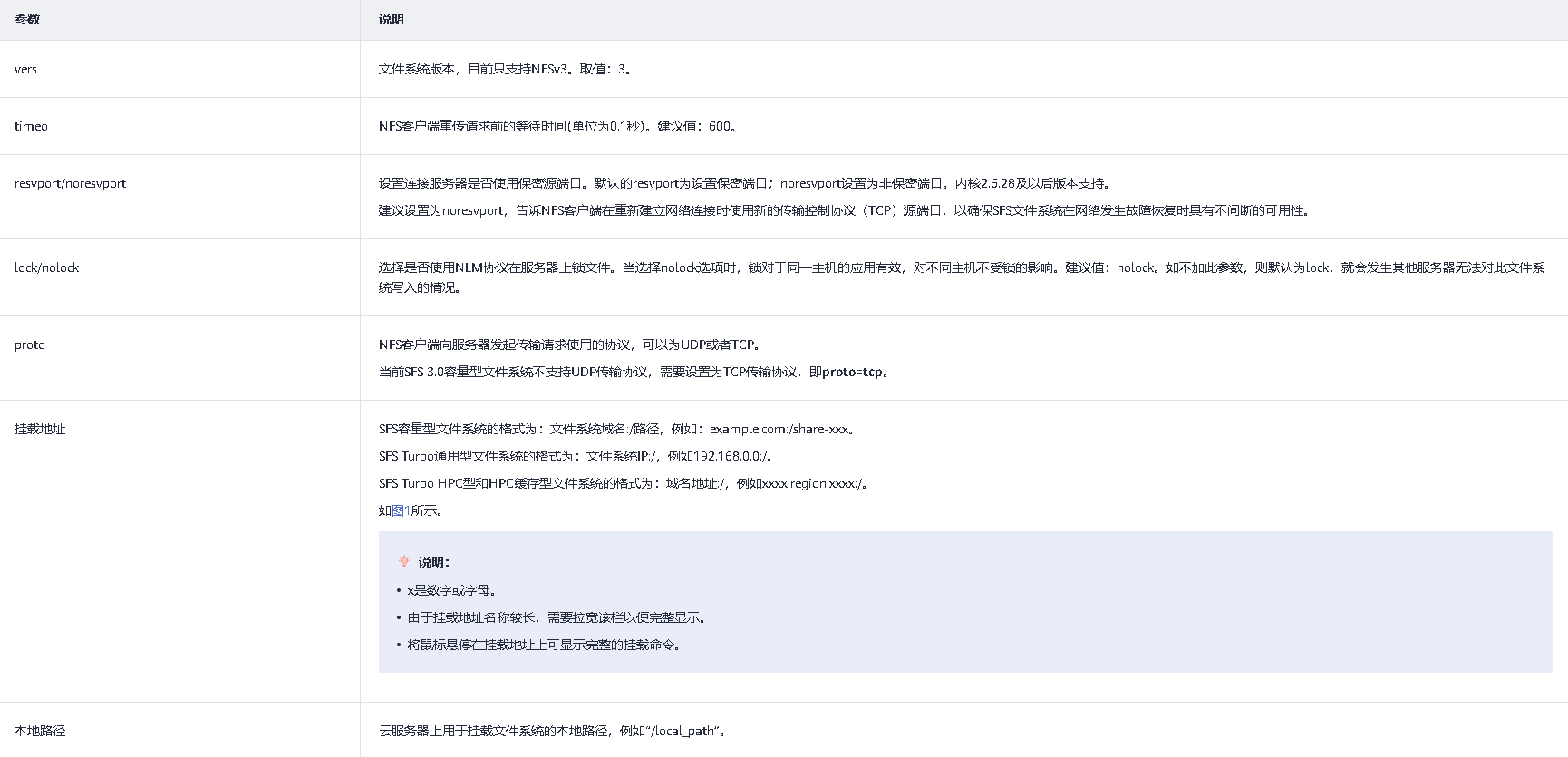The width and height of the screenshot is (1568, 757).
Task: Click the text NFS客户端重传请求前的等待时间
Action: click(472, 126)
